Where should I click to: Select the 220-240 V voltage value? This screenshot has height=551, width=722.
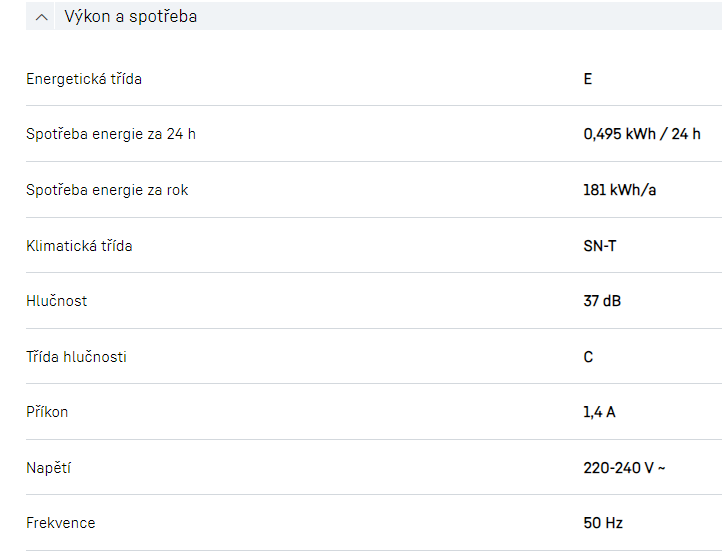(x=624, y=468)
